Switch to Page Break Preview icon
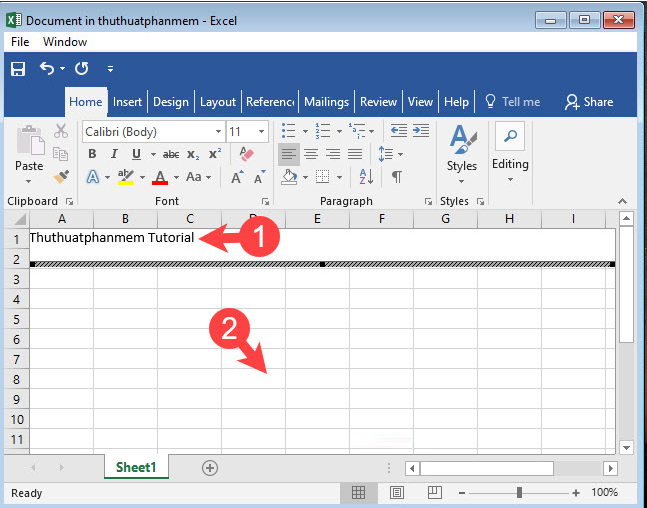 [434, 492]
